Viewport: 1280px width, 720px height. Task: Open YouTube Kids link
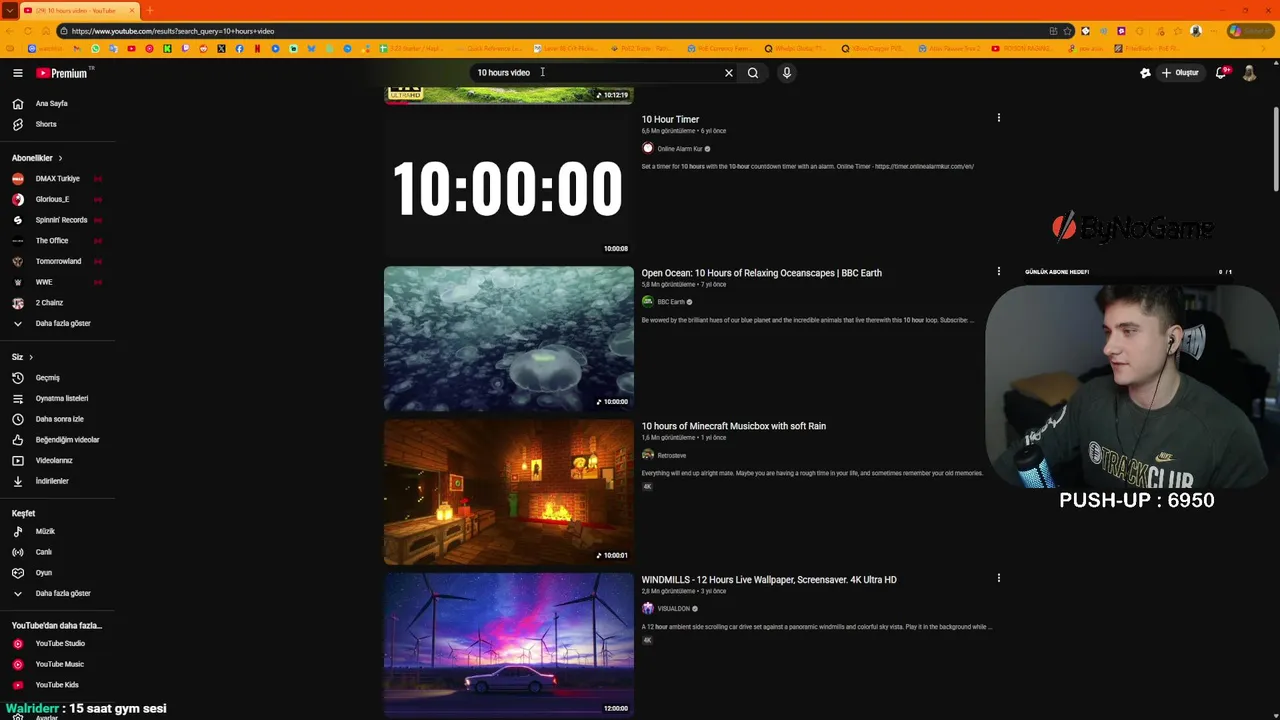coord(57,685)
